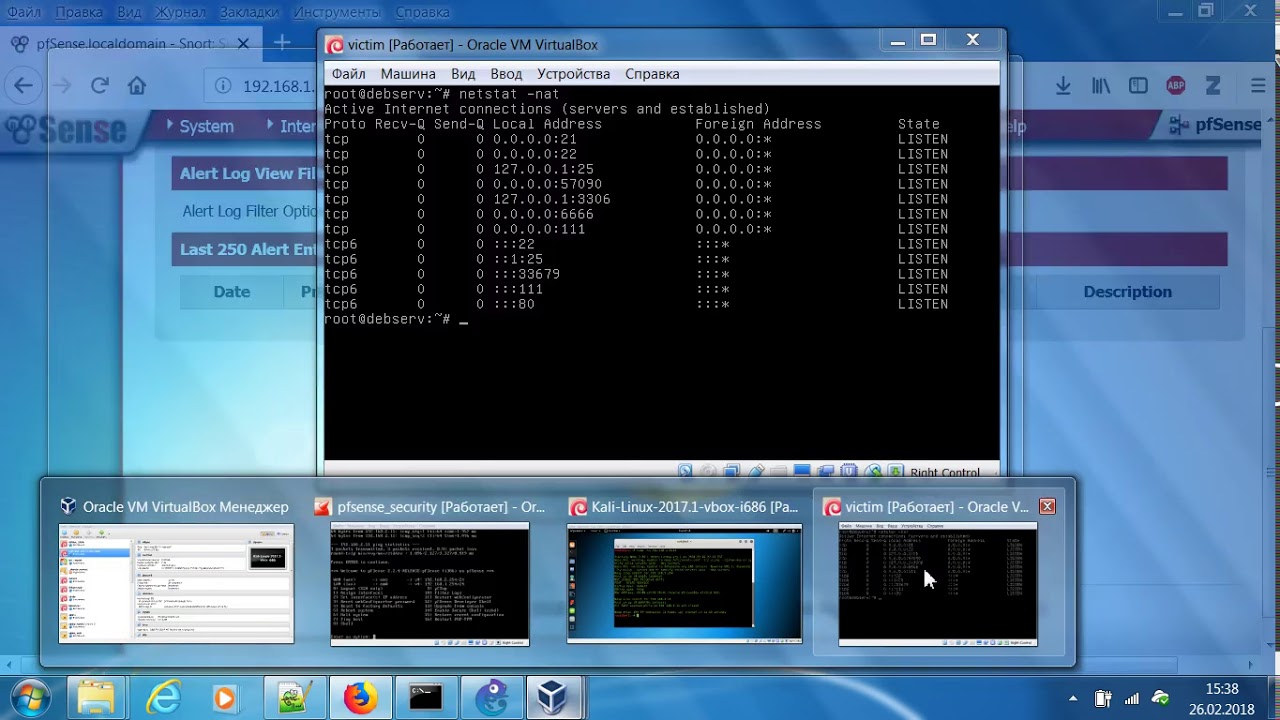Open Firefox library icon
Viewport: 1280px width, 720px height.
1100,86
